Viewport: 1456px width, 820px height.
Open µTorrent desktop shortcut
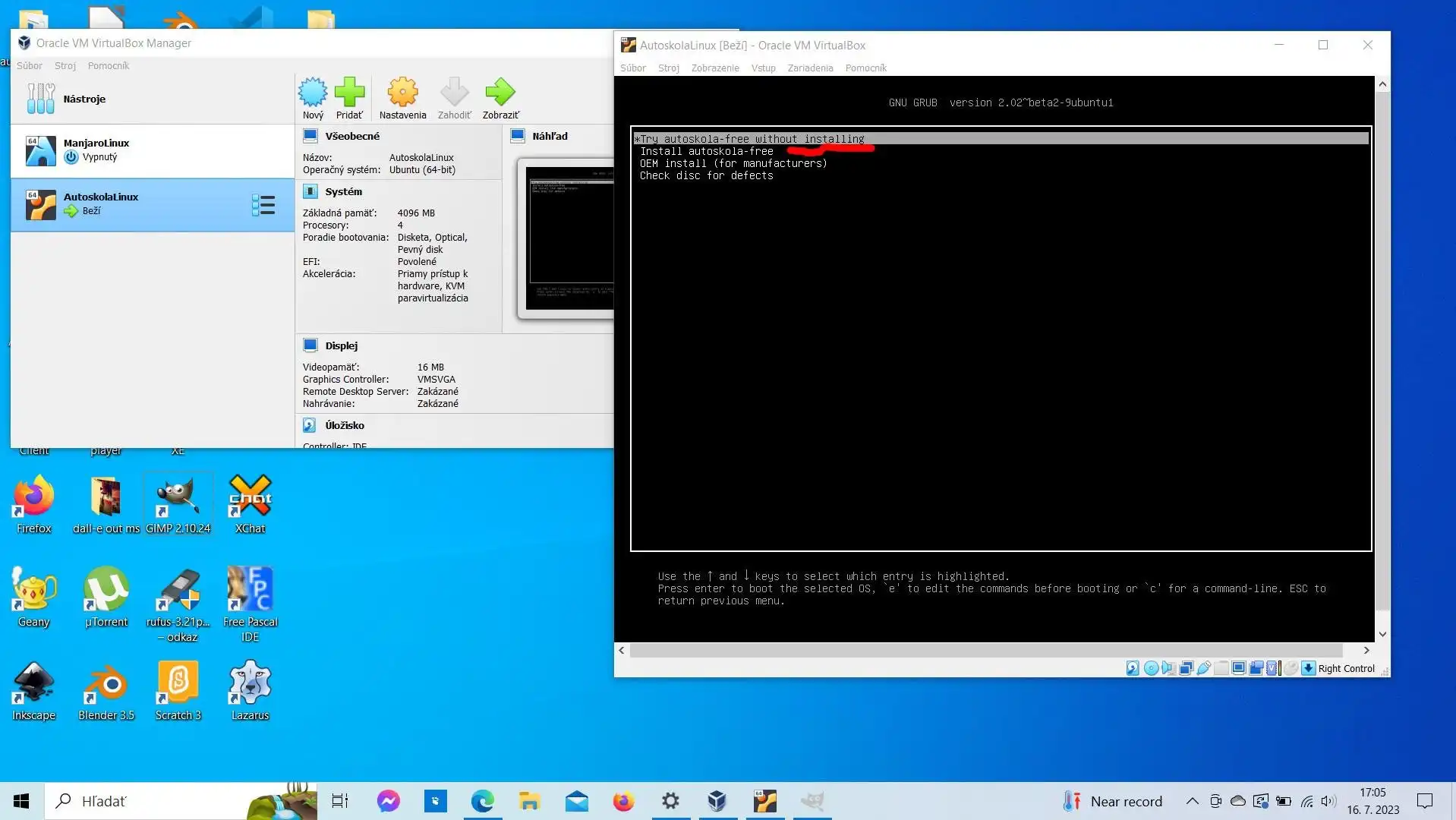click(106, 598)
